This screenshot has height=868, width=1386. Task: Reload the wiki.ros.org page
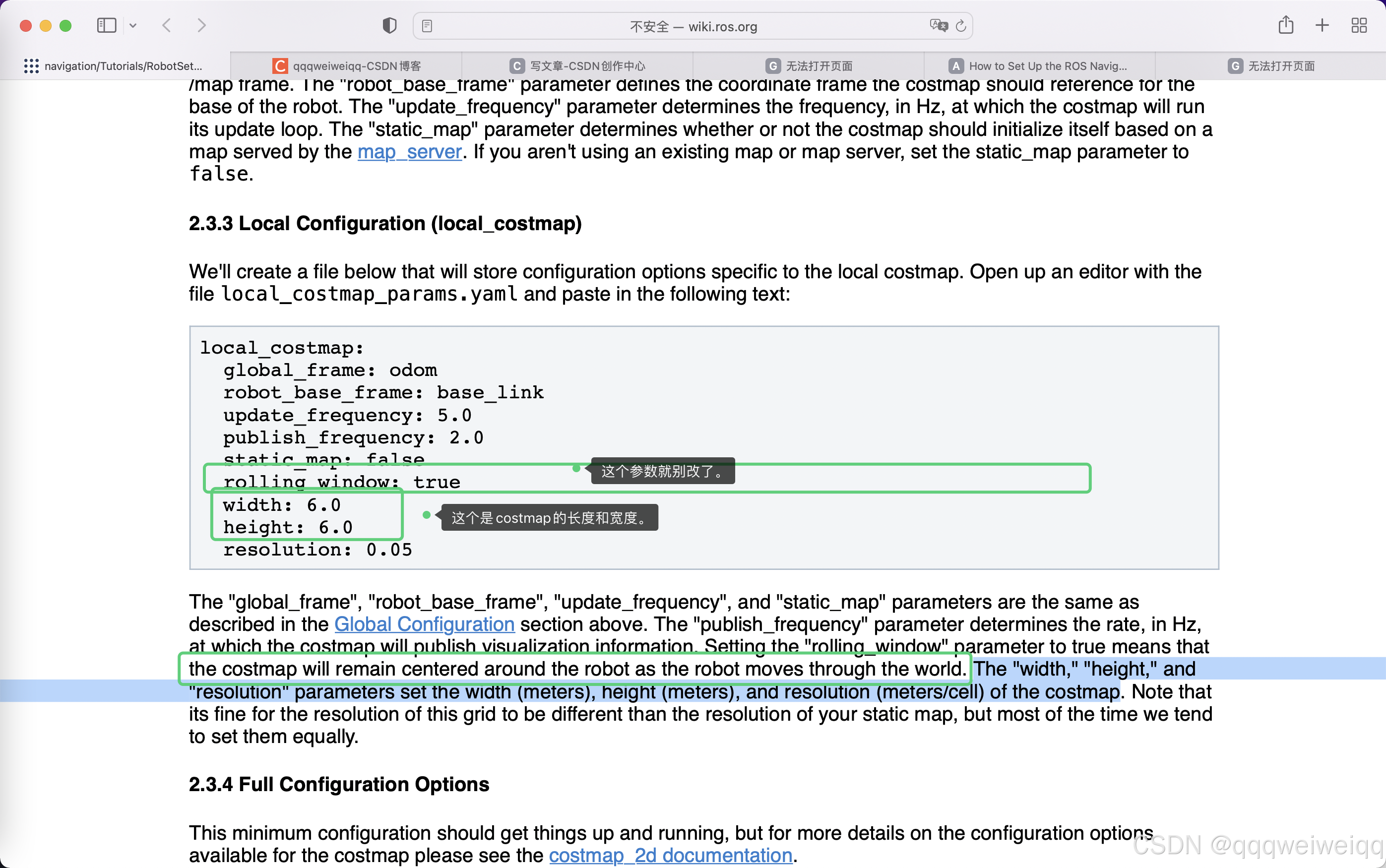[x=960, y=26]
